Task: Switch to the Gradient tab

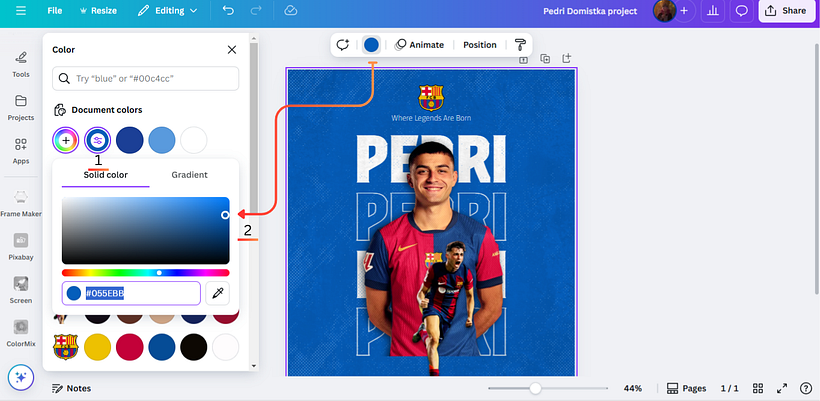Action: pyautogui.click(x=189, y=175)
